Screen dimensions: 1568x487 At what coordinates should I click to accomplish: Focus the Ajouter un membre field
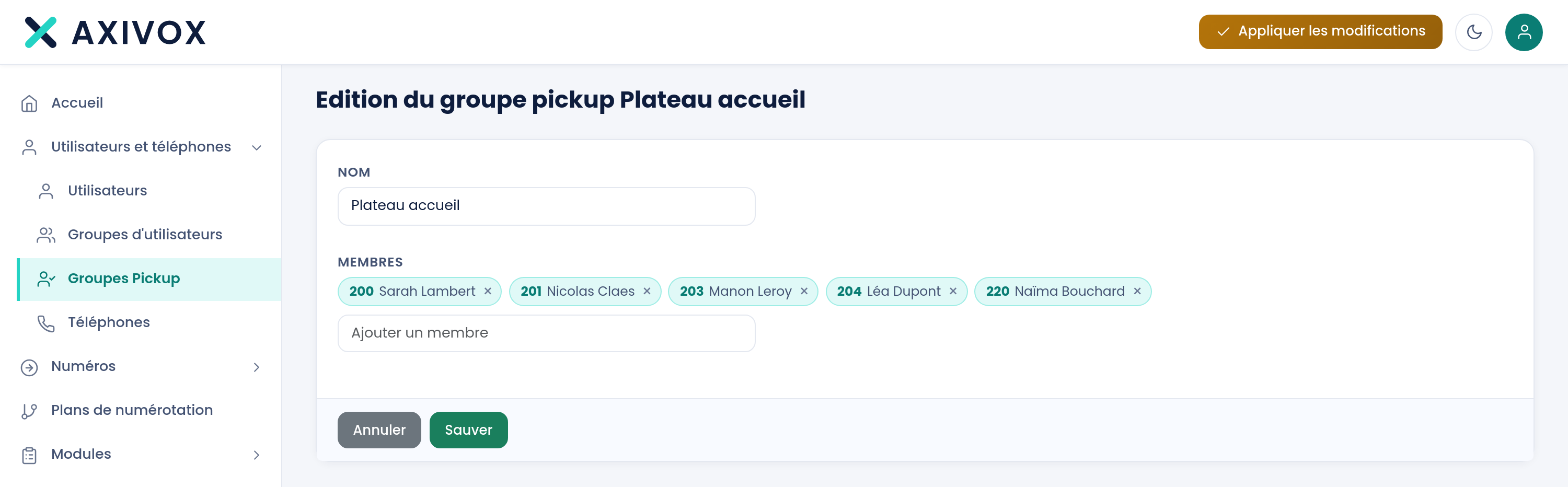click(546, 333)
